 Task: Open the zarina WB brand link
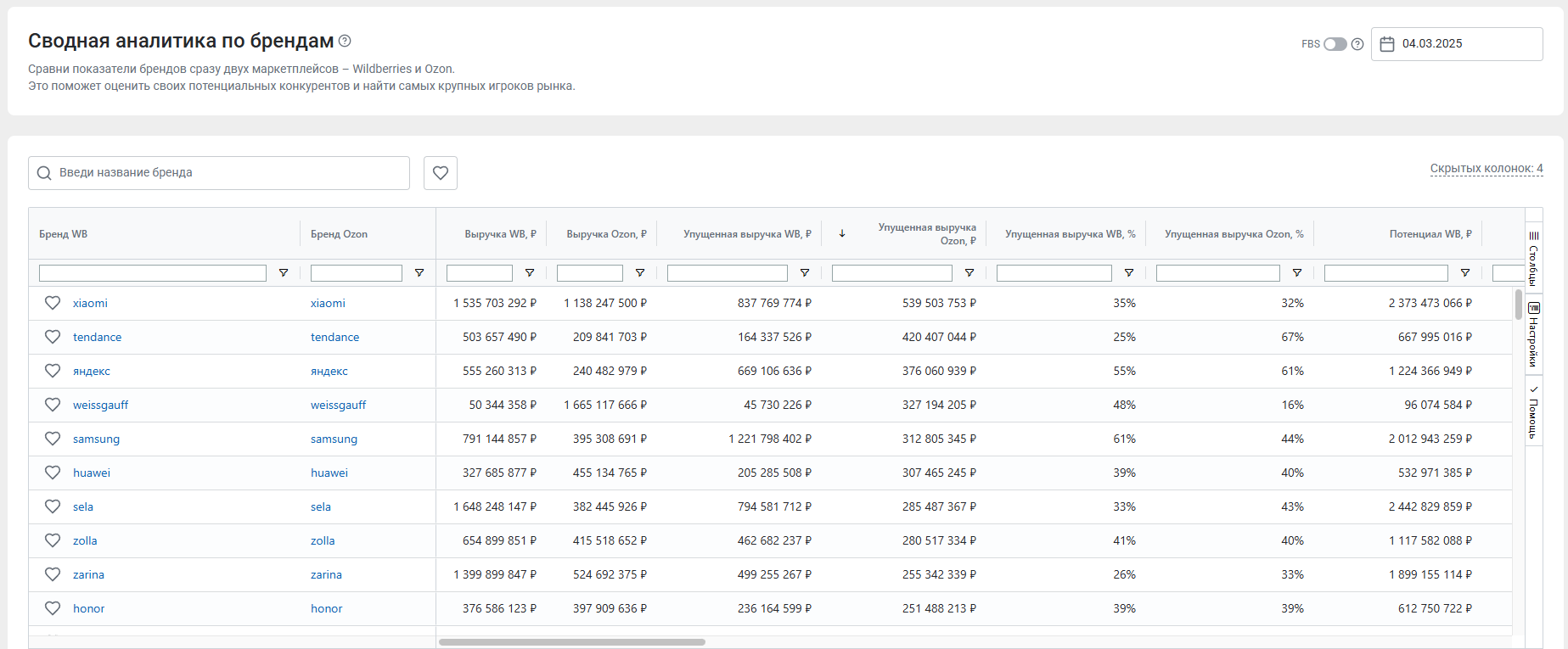pyautogui.click(x=88, y=574)
